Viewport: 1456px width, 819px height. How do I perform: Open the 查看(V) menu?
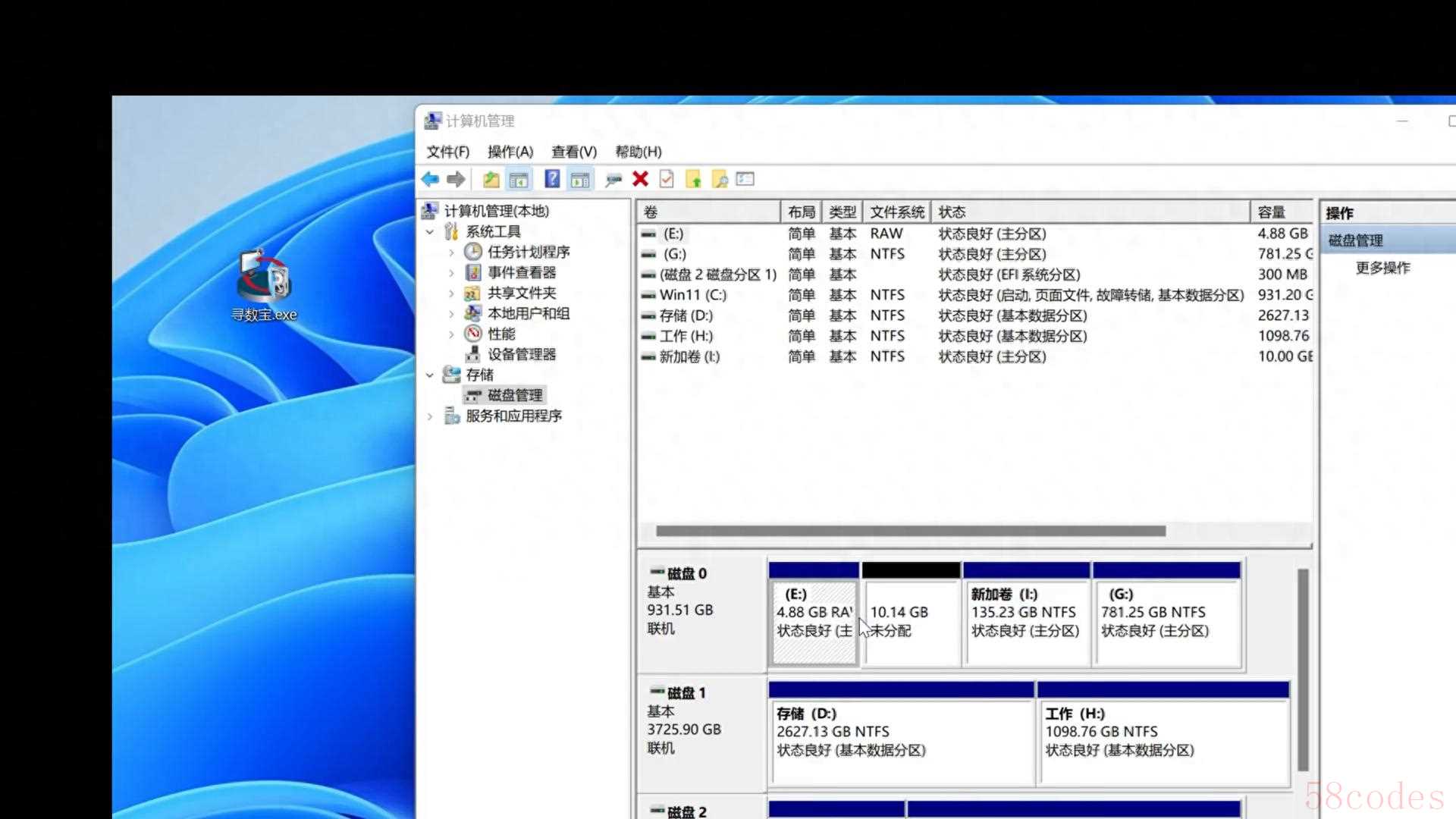coord(573,152)
